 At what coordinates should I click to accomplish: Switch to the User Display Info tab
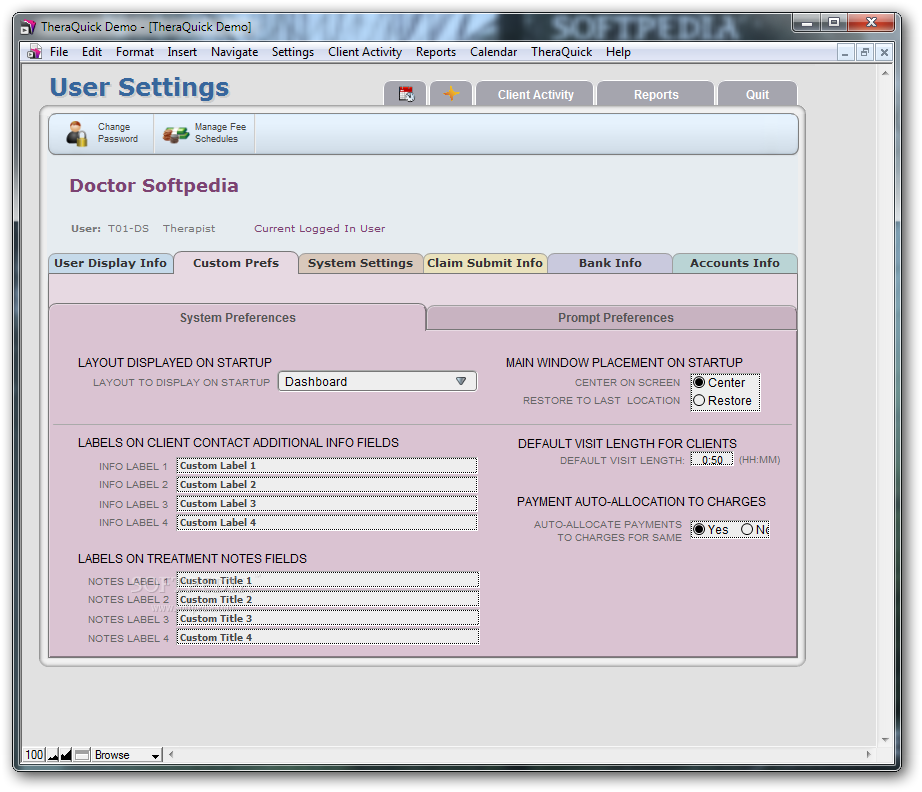pyautogui.click(x=111, y=263)
